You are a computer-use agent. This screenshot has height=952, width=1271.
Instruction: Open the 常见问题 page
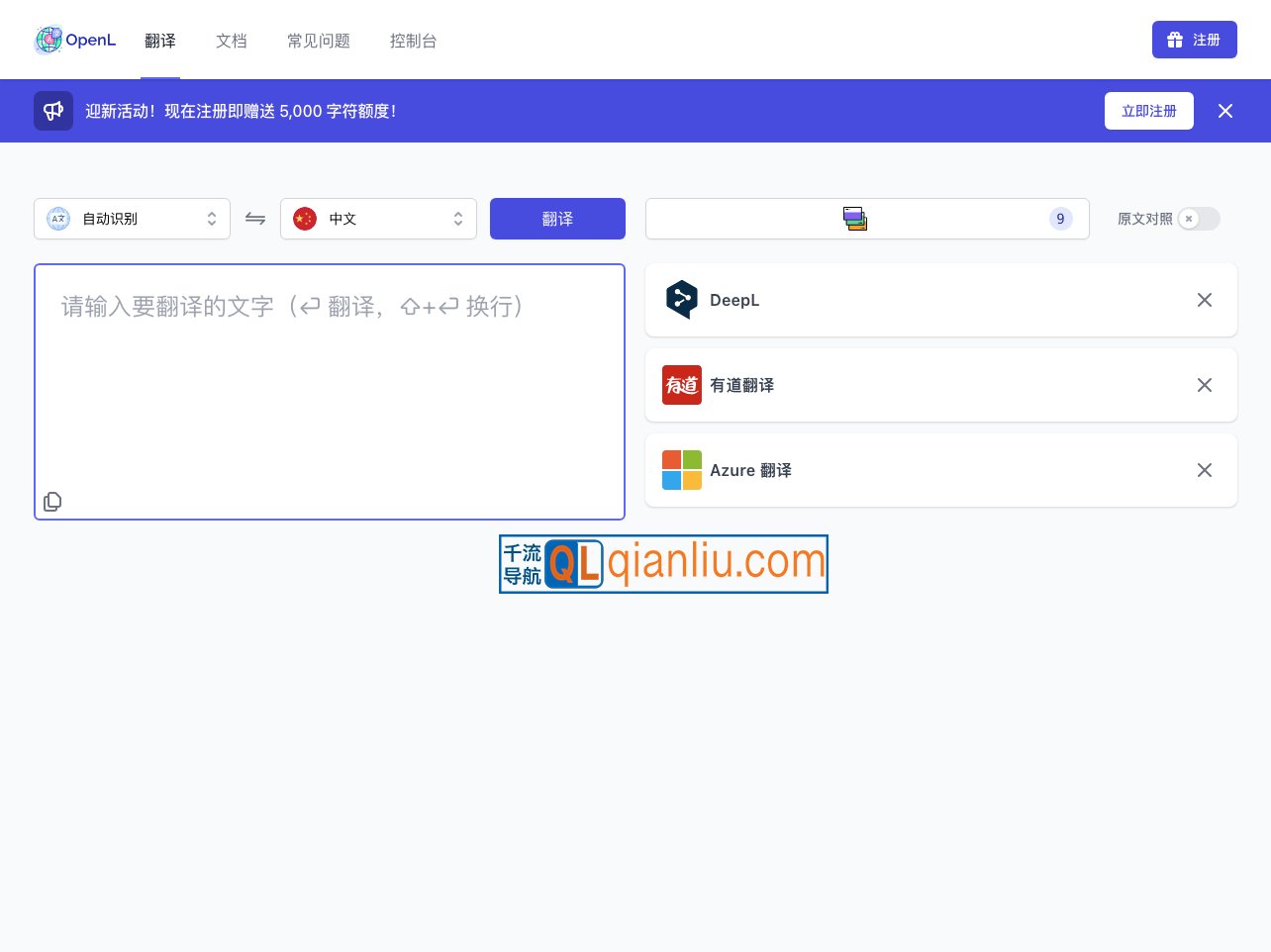(x=318, y=41)
